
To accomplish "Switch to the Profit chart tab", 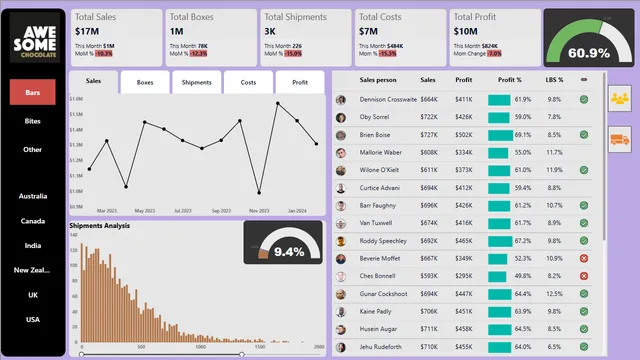I will [x=300, y=82].
